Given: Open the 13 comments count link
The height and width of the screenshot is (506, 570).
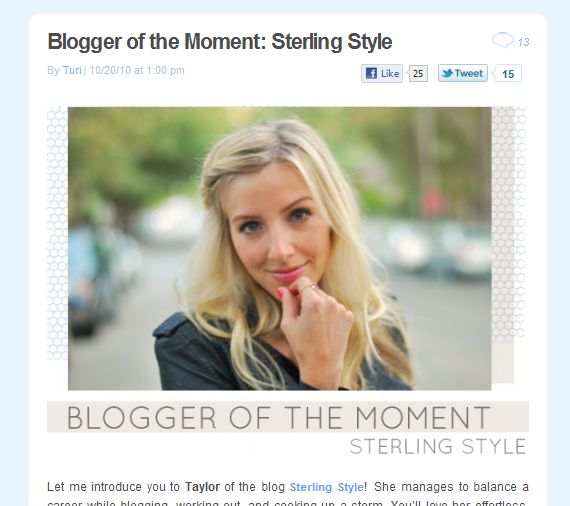Looking at the screenshot, I should click(523, 43).
